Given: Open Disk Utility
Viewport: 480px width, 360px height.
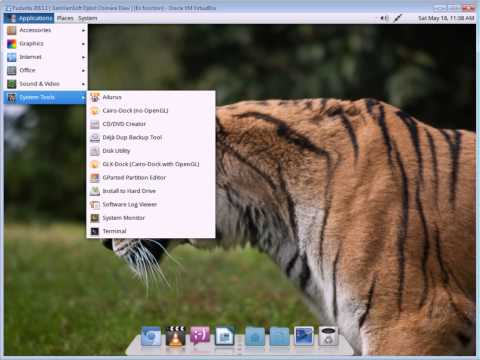Looking at the screenshot, I should 151,151.
